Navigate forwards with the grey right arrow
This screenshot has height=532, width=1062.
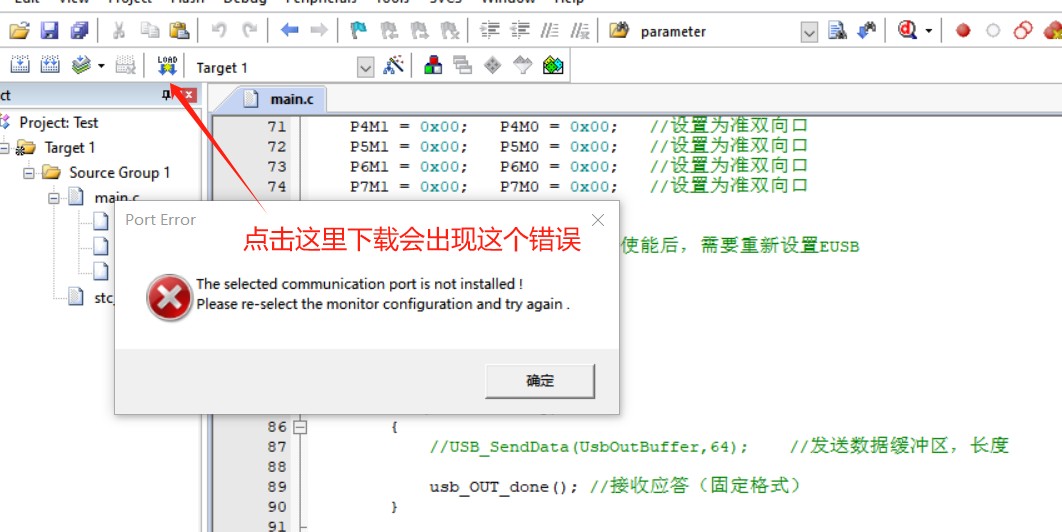click(319, 30)
